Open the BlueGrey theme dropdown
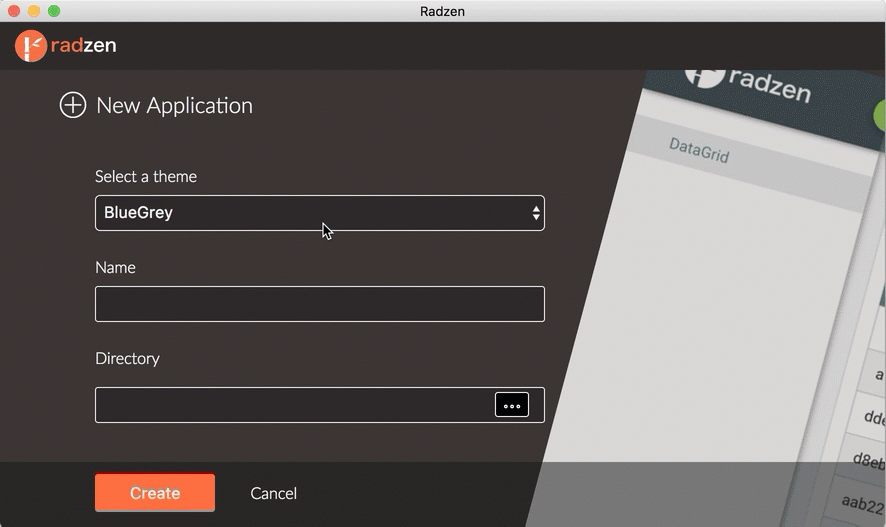This screenshot has height=527, width=886. (x=320, y=213)
